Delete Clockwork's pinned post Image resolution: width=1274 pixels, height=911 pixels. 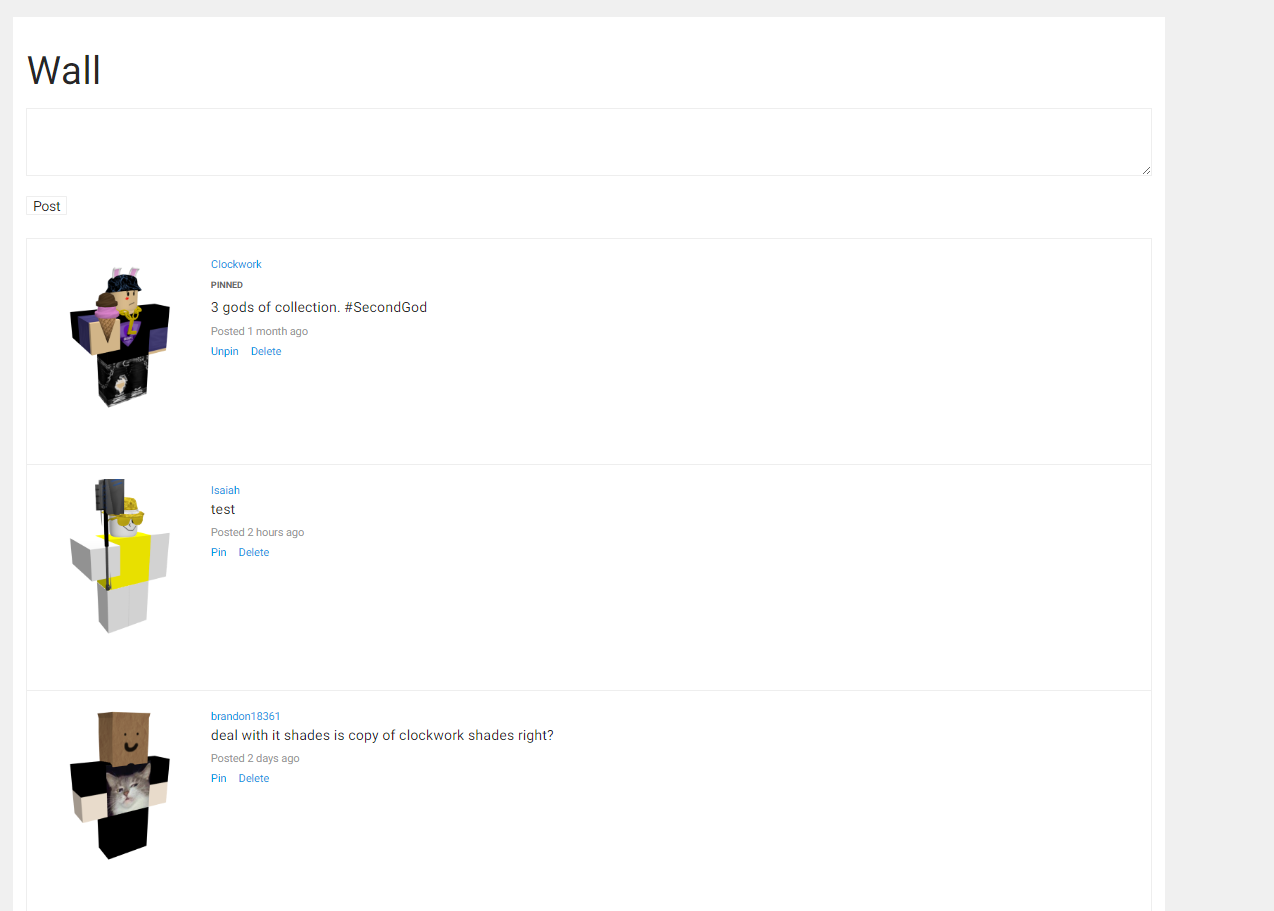point(265,351)
